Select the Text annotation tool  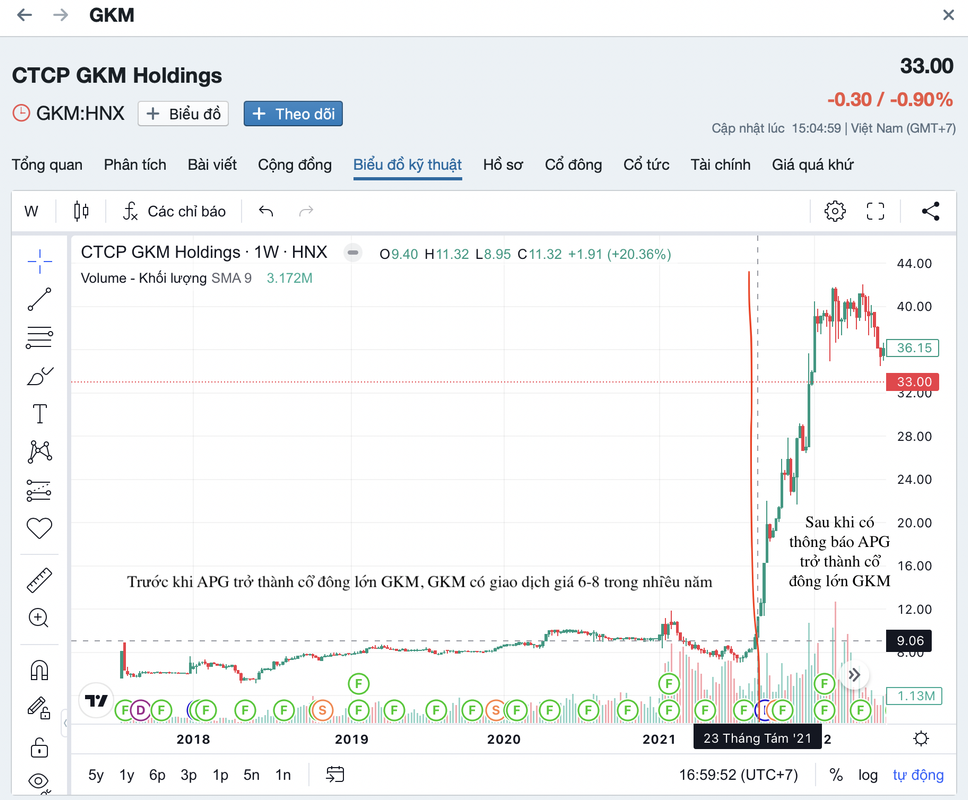coord(40,414)
